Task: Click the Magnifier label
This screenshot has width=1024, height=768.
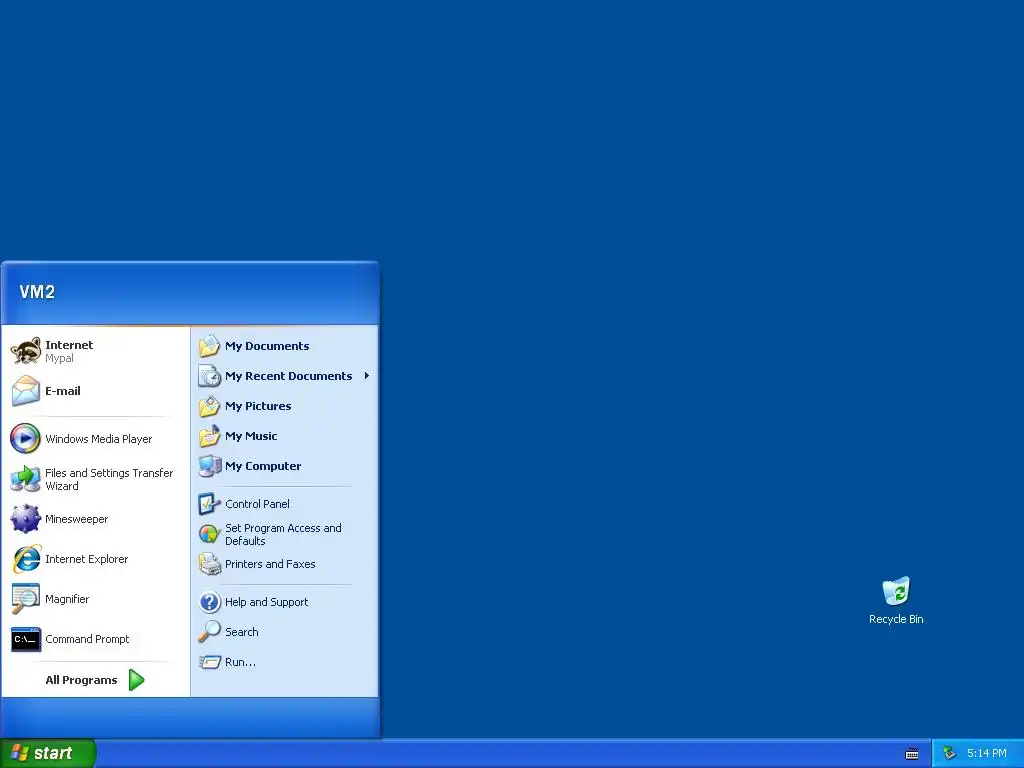Action: pos(67,599)
